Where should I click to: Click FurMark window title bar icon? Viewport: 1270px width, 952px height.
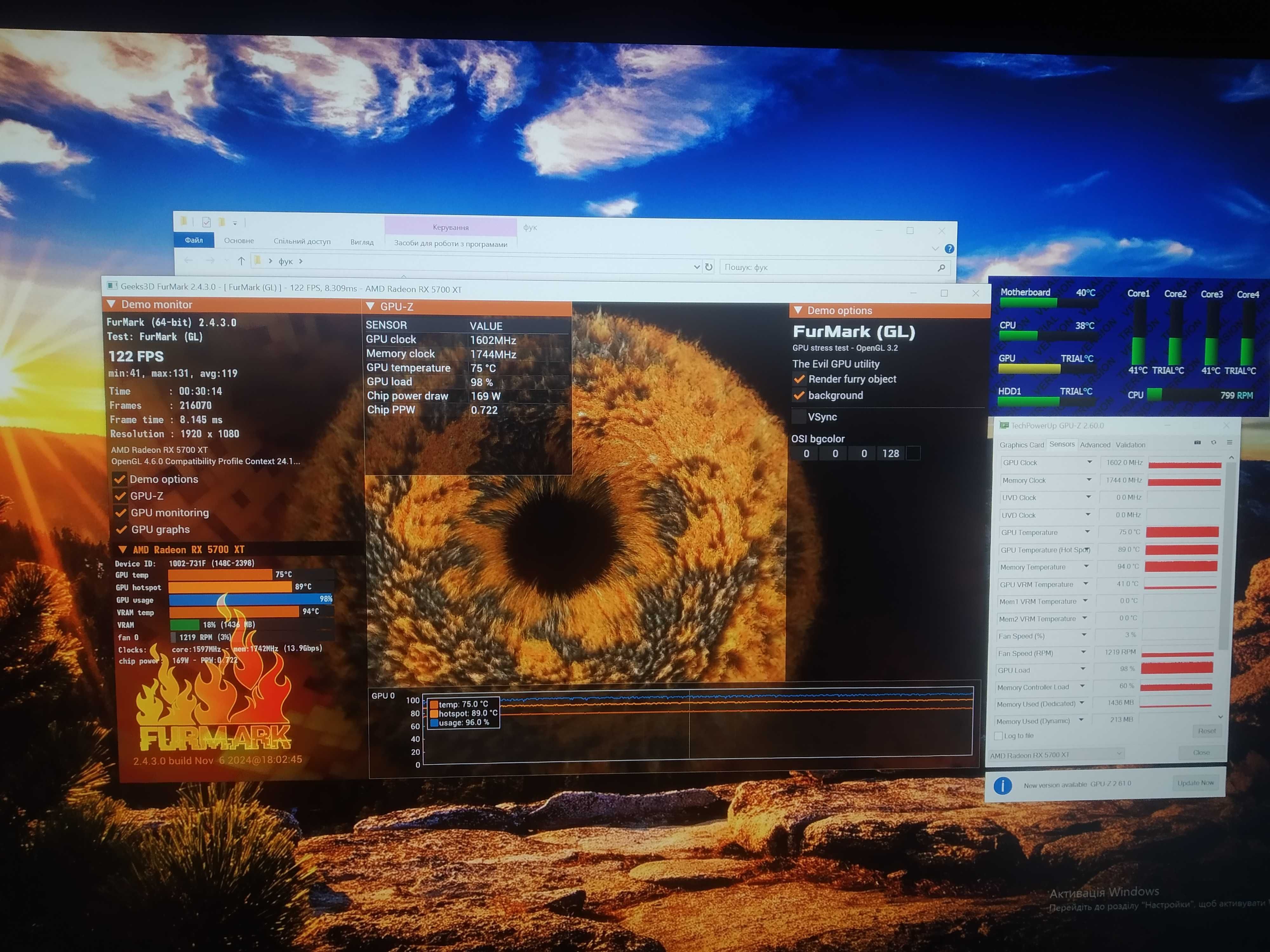point(112,286)
